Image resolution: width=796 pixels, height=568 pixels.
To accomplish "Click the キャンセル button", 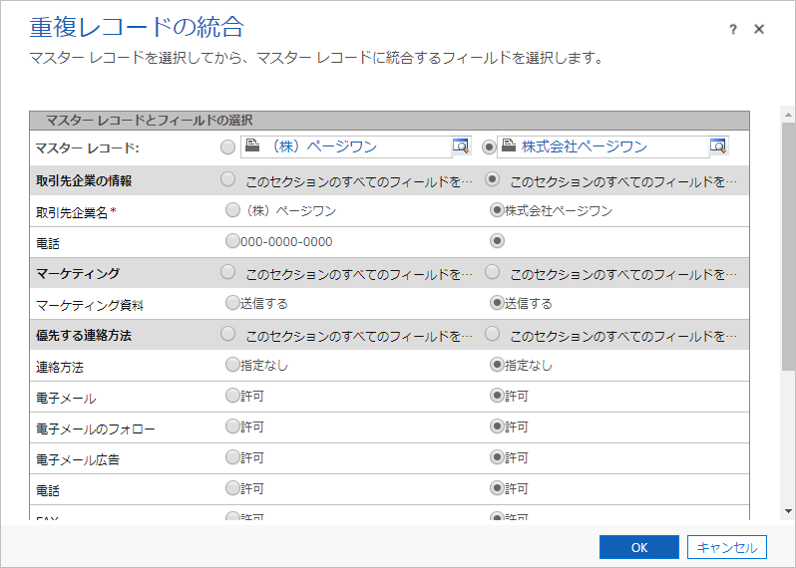I will [727, 547].
